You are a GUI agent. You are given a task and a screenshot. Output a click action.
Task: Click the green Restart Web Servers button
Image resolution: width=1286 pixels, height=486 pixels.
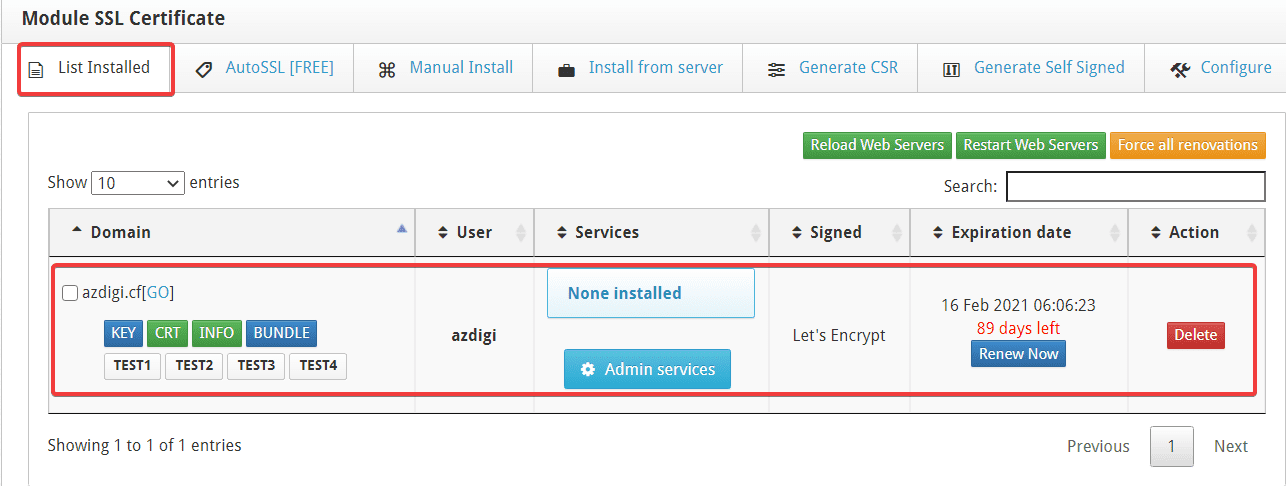(1030, 145)
